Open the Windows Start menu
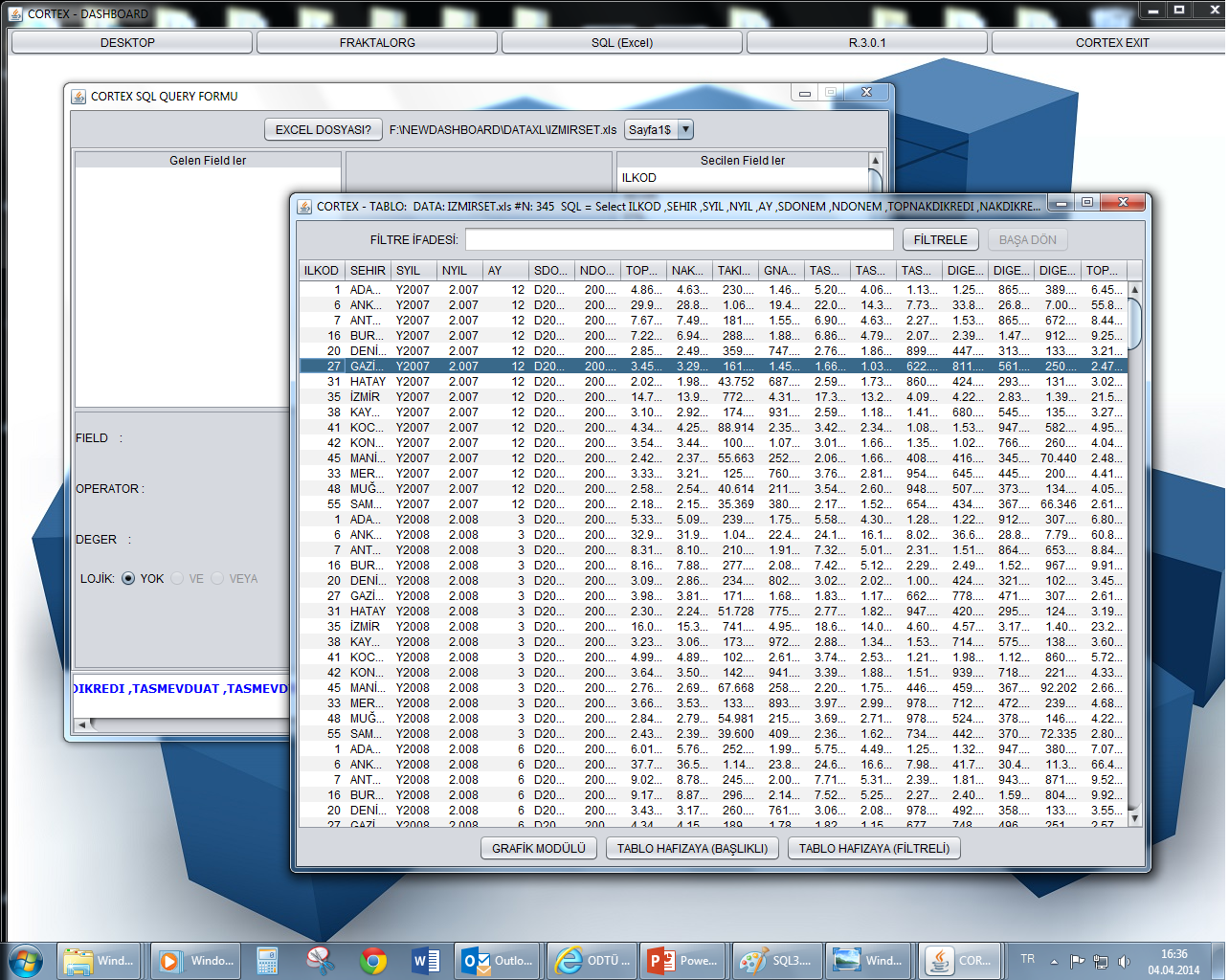 click(x=26, y=961)
